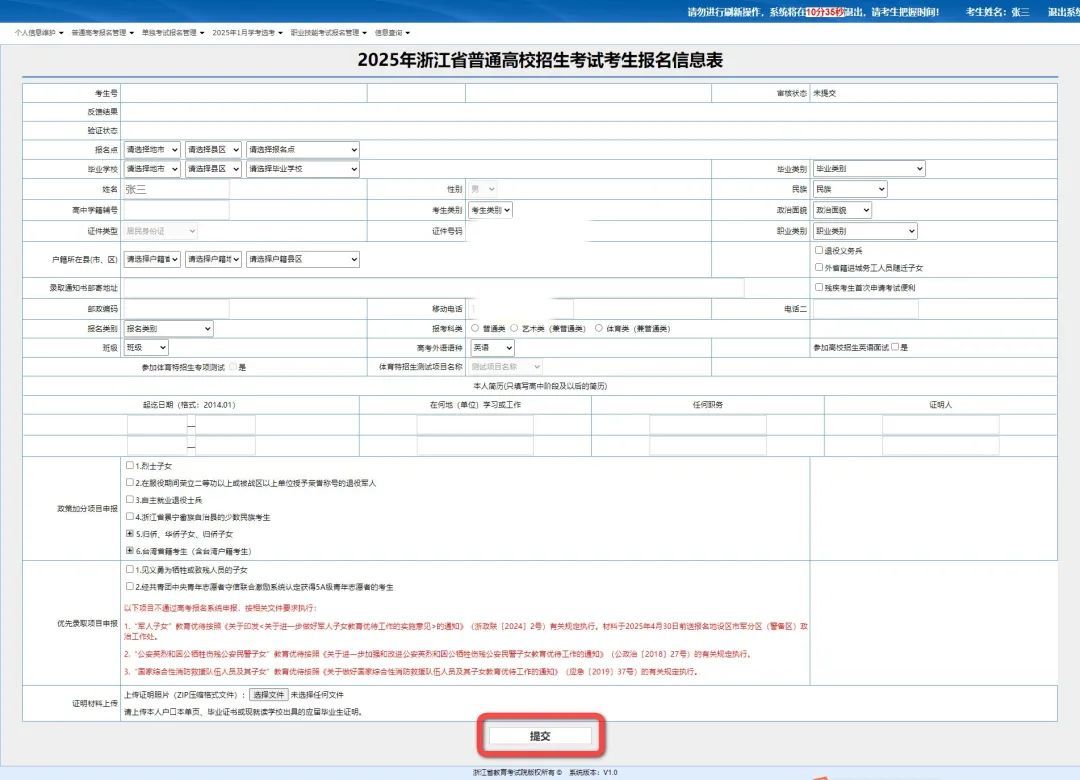The width and height of the screenshot is (1080, 780).
Task: Click the 电话二 input field
Action: coord(866,309)
